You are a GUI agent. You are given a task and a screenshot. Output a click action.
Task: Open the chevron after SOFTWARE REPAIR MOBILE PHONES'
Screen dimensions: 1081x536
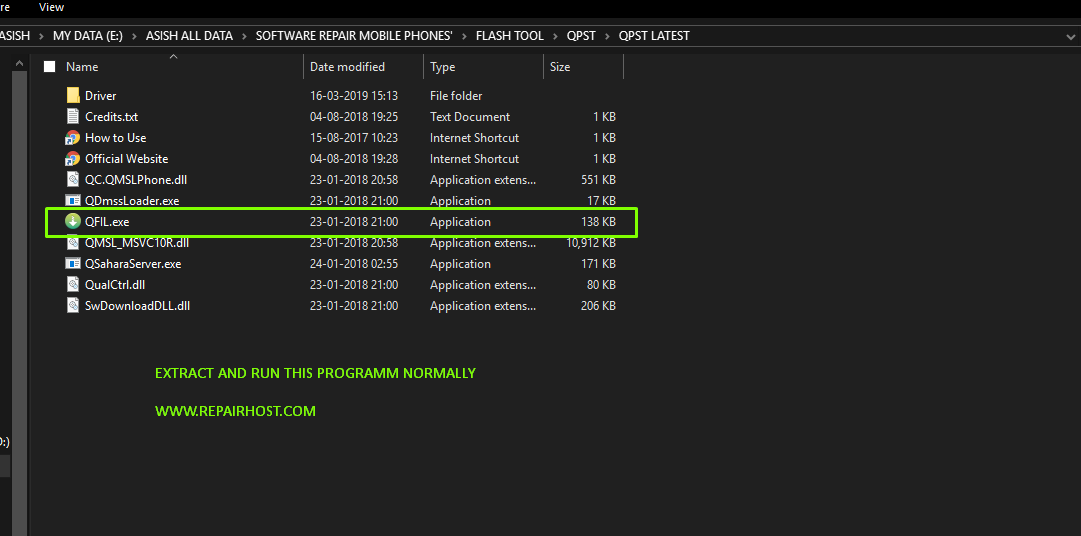point(464,36)
